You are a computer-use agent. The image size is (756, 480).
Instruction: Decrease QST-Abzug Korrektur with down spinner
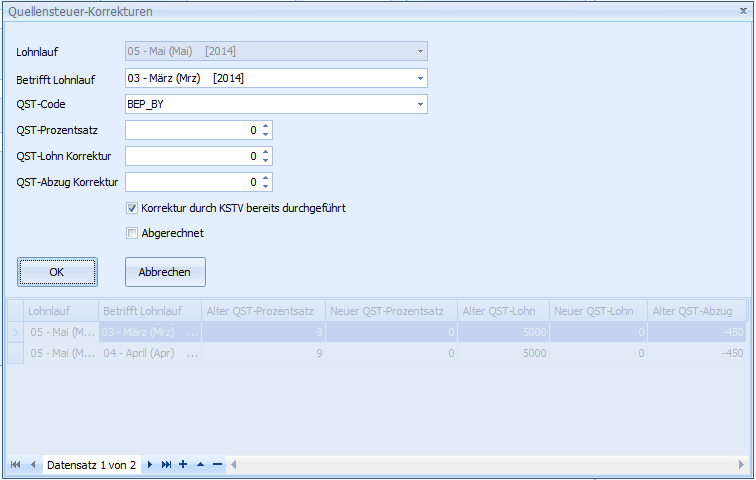(x=265, y=186)
